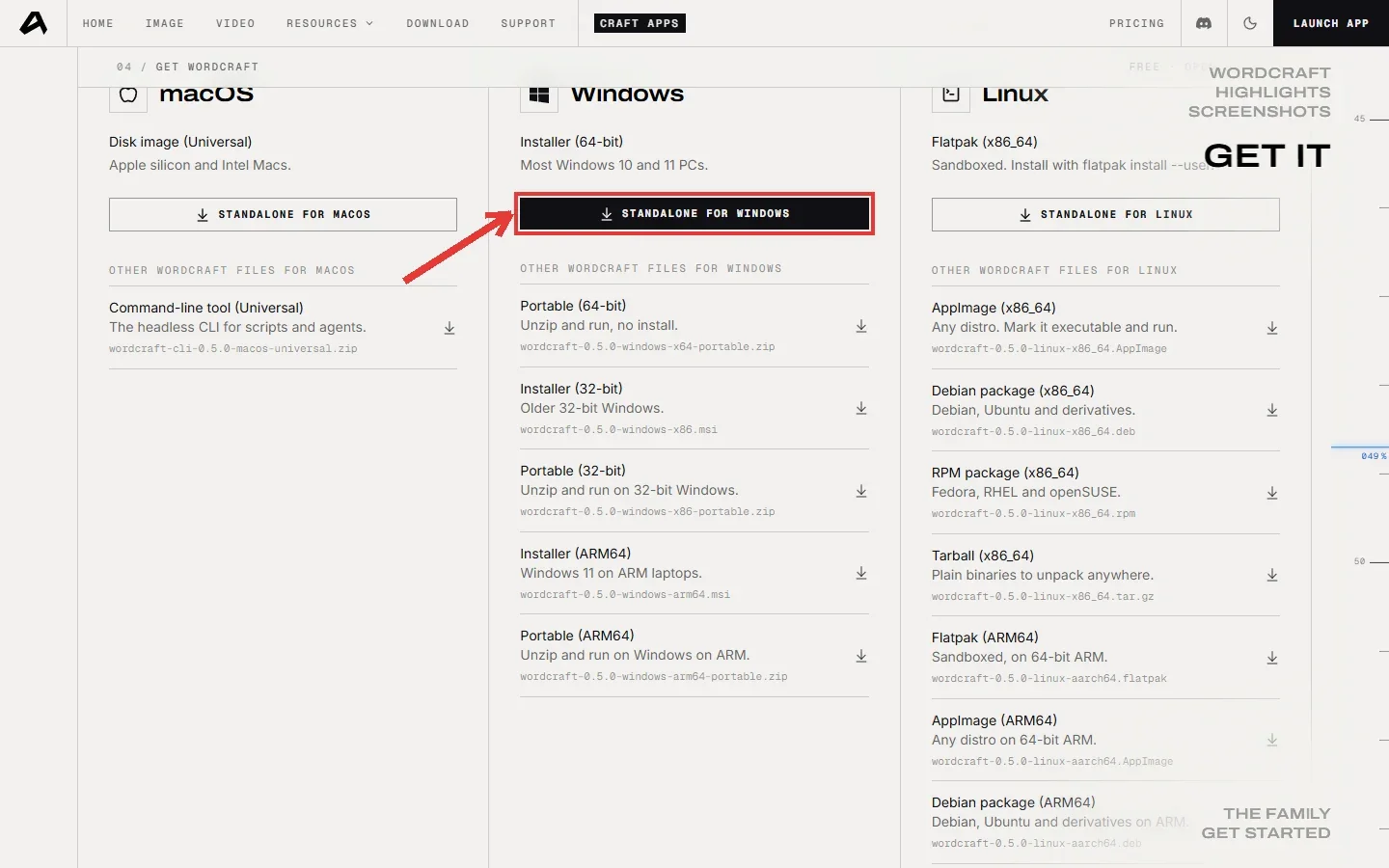Jump to The Family section
Screen dimensions: 1389x868
coord(1276,814)
